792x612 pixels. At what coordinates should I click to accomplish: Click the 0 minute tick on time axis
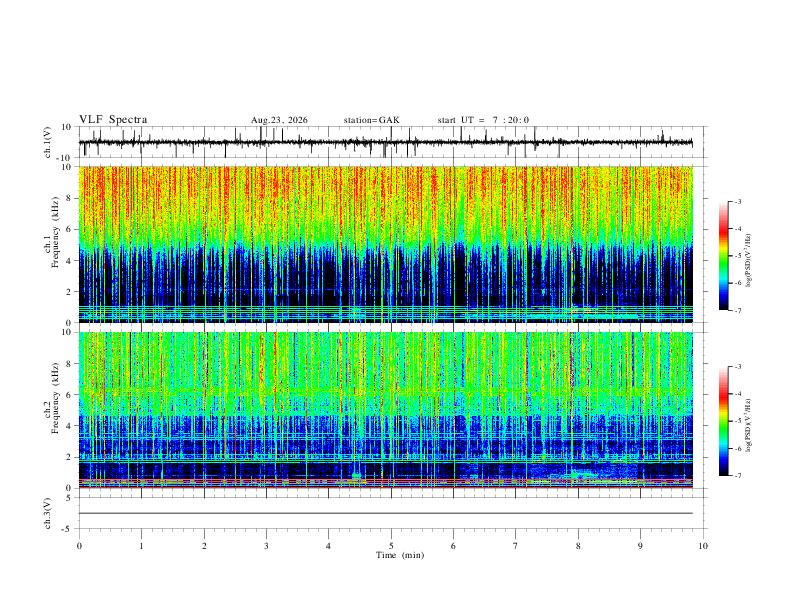(79, 546)
